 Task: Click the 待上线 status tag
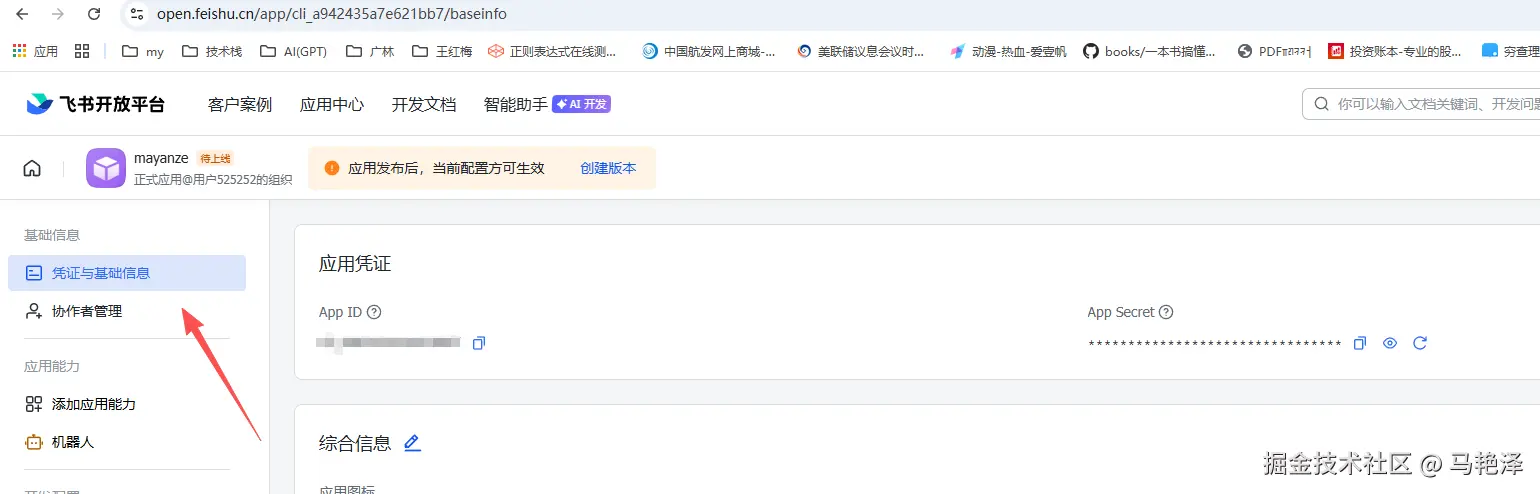point(215,158)
